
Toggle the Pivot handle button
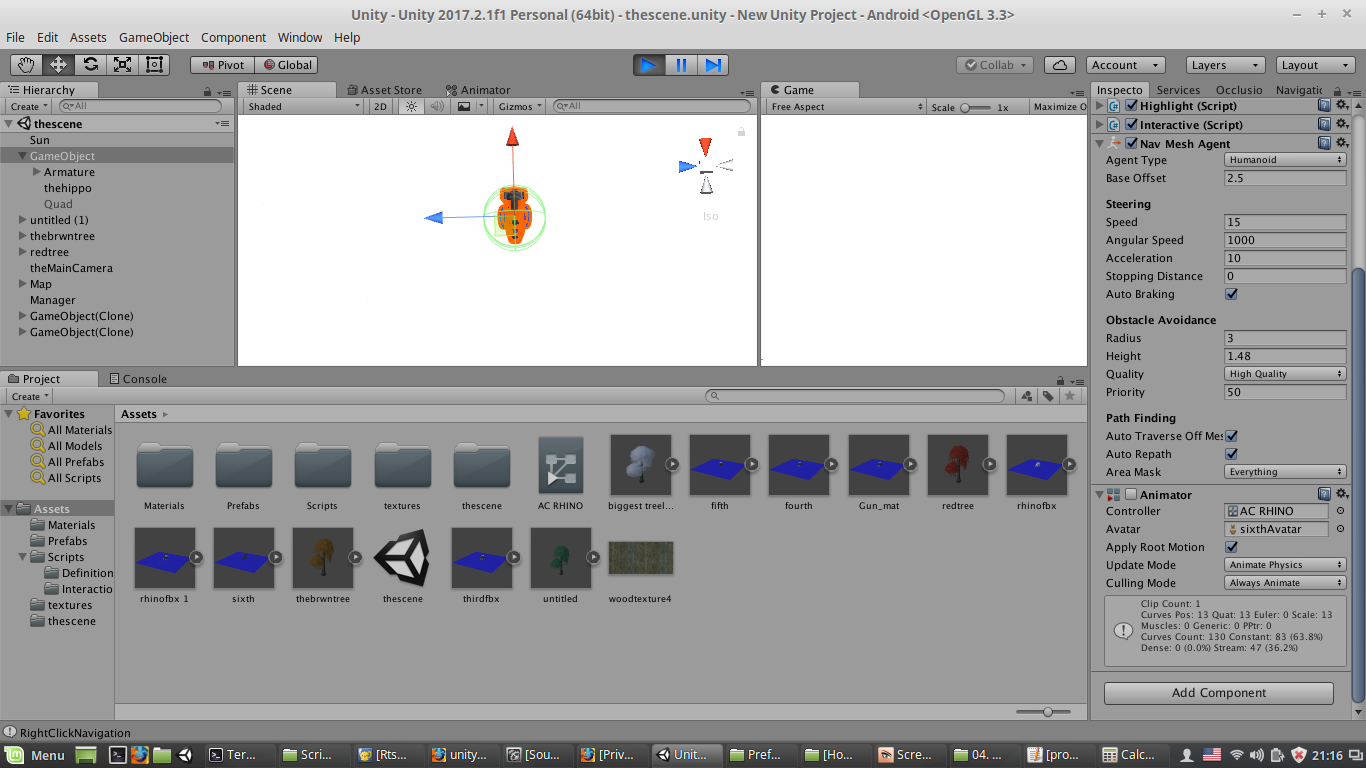coord(222,65)
